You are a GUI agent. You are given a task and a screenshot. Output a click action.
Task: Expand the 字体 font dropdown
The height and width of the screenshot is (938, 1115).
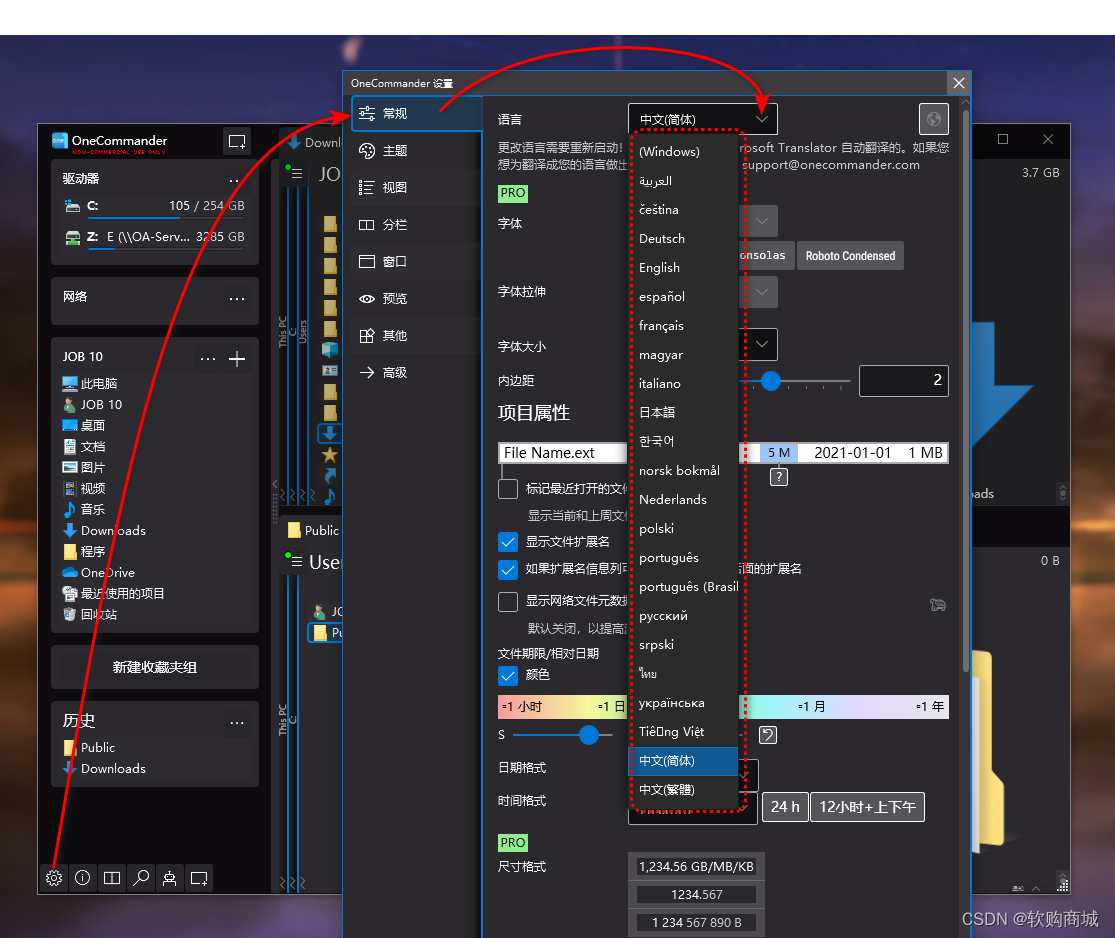pyautogui.click(x=761, y=221)
